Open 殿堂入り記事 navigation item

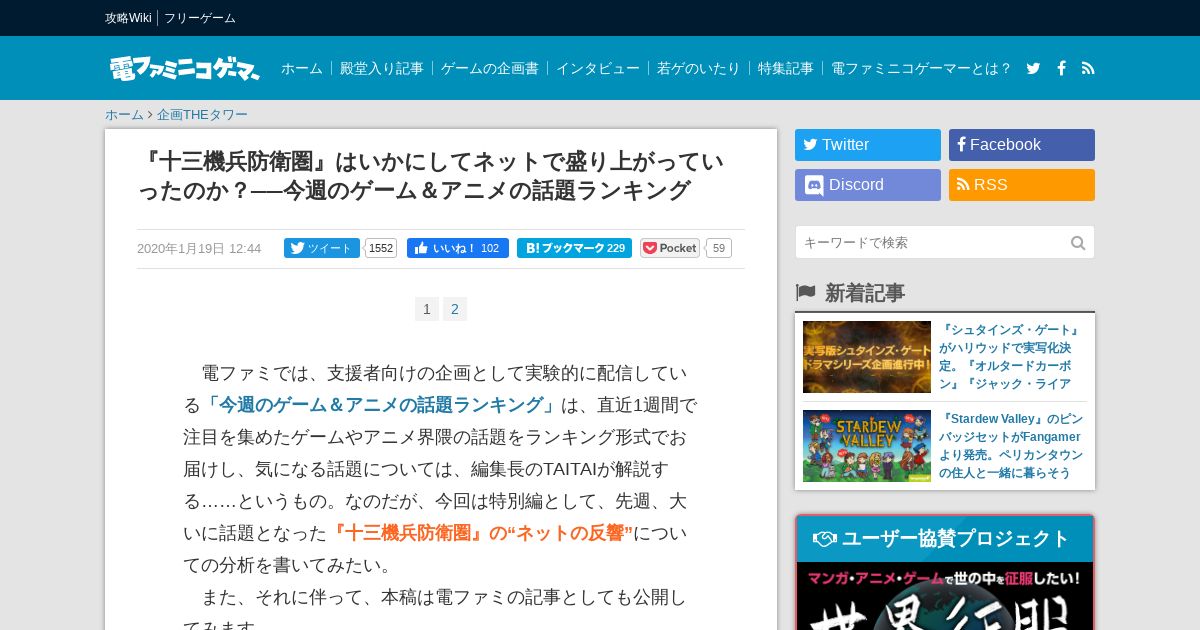tap(382, 68)
